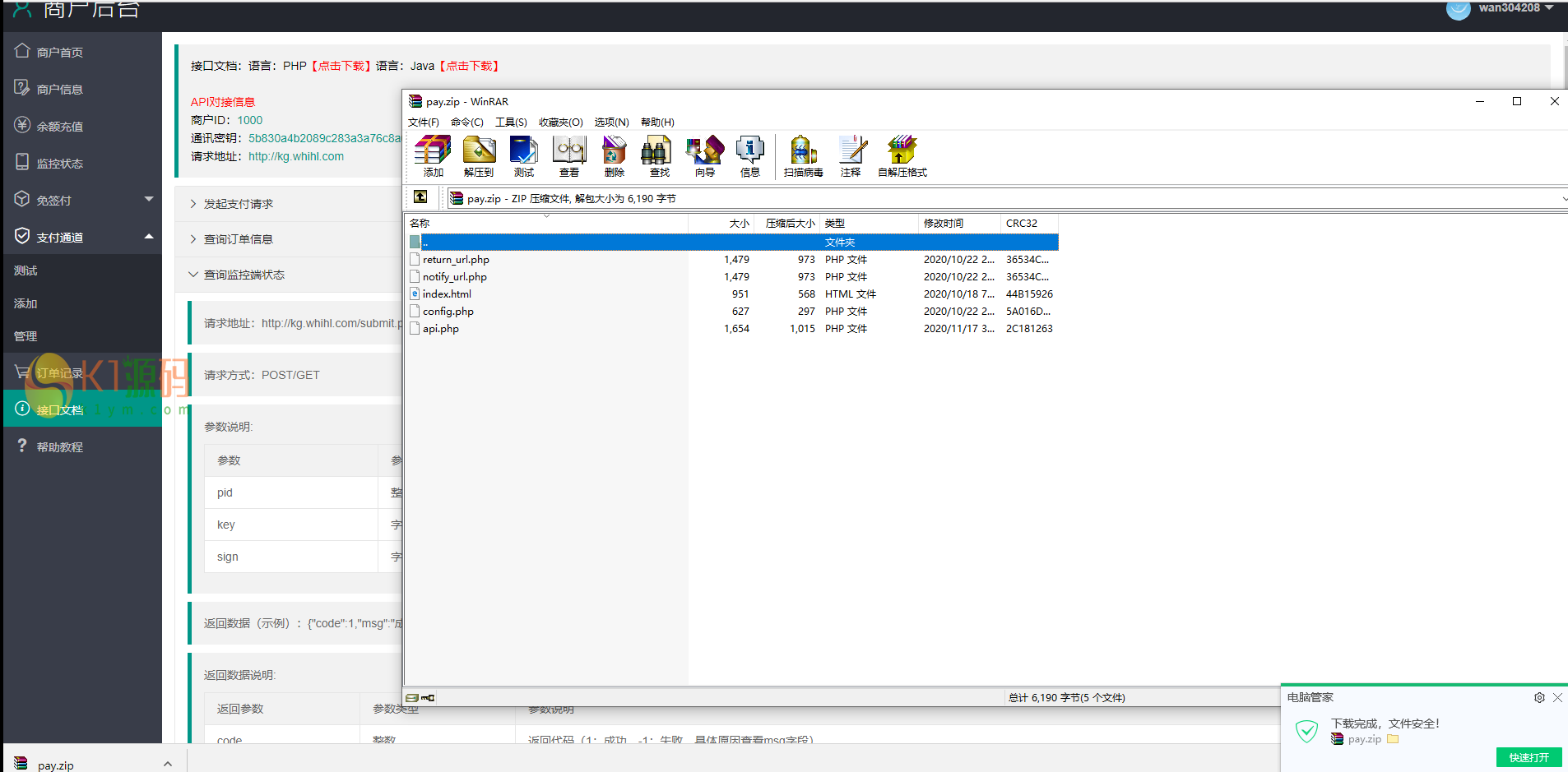Screen dimensions: 1568x772
Task: Collapse the 查询监控端状态 section
Action: (x=244, y=275)
